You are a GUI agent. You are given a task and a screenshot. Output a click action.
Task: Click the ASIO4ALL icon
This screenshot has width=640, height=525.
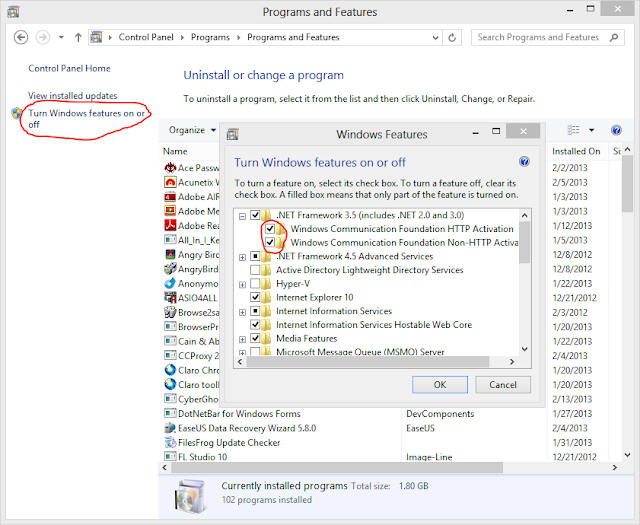pos(170,298)
